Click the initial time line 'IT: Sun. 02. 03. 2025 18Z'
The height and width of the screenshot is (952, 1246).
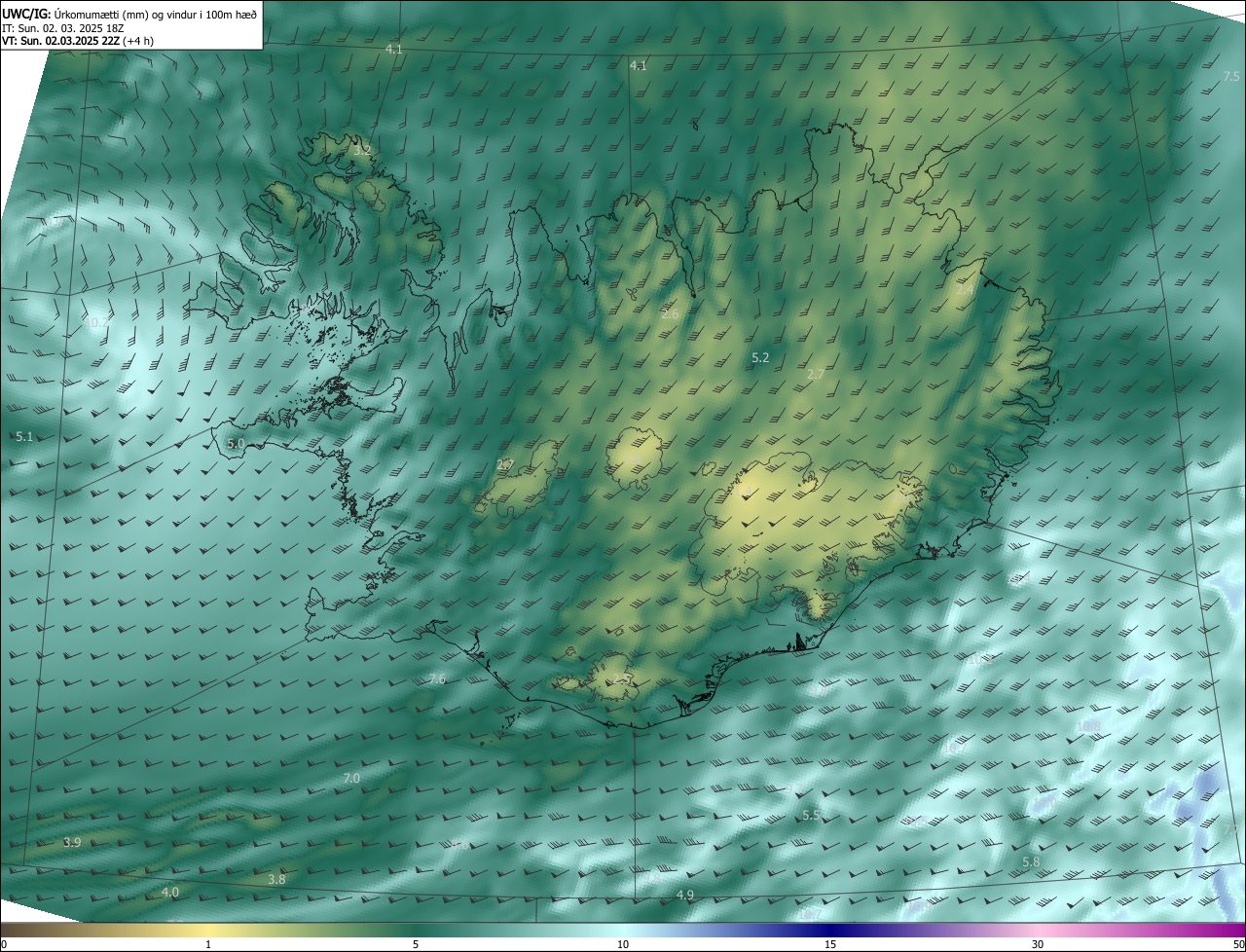pos(63,27)
